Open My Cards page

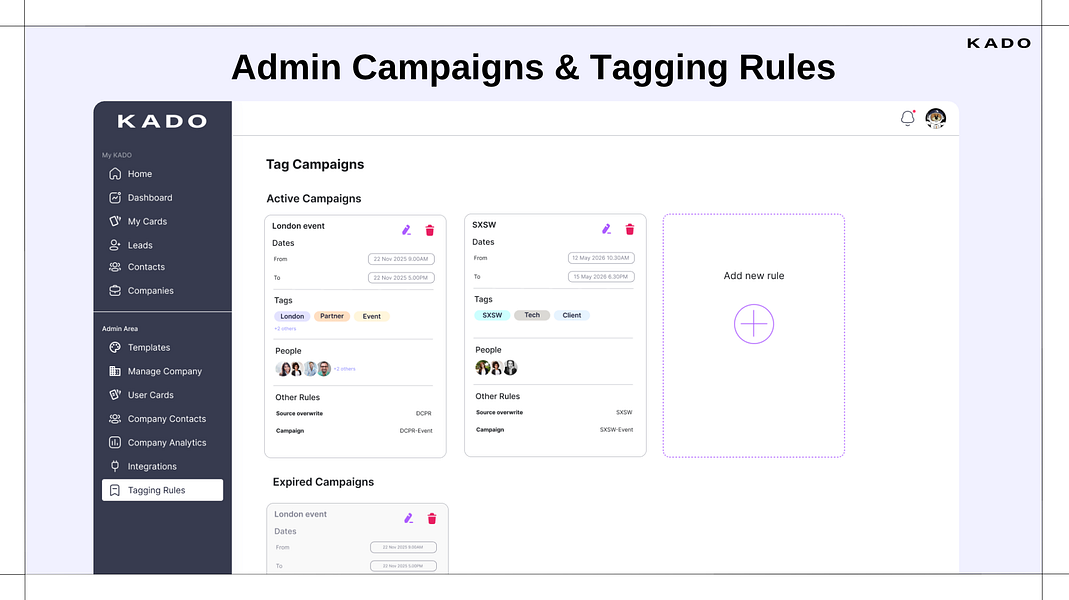[x=147, y=222]
